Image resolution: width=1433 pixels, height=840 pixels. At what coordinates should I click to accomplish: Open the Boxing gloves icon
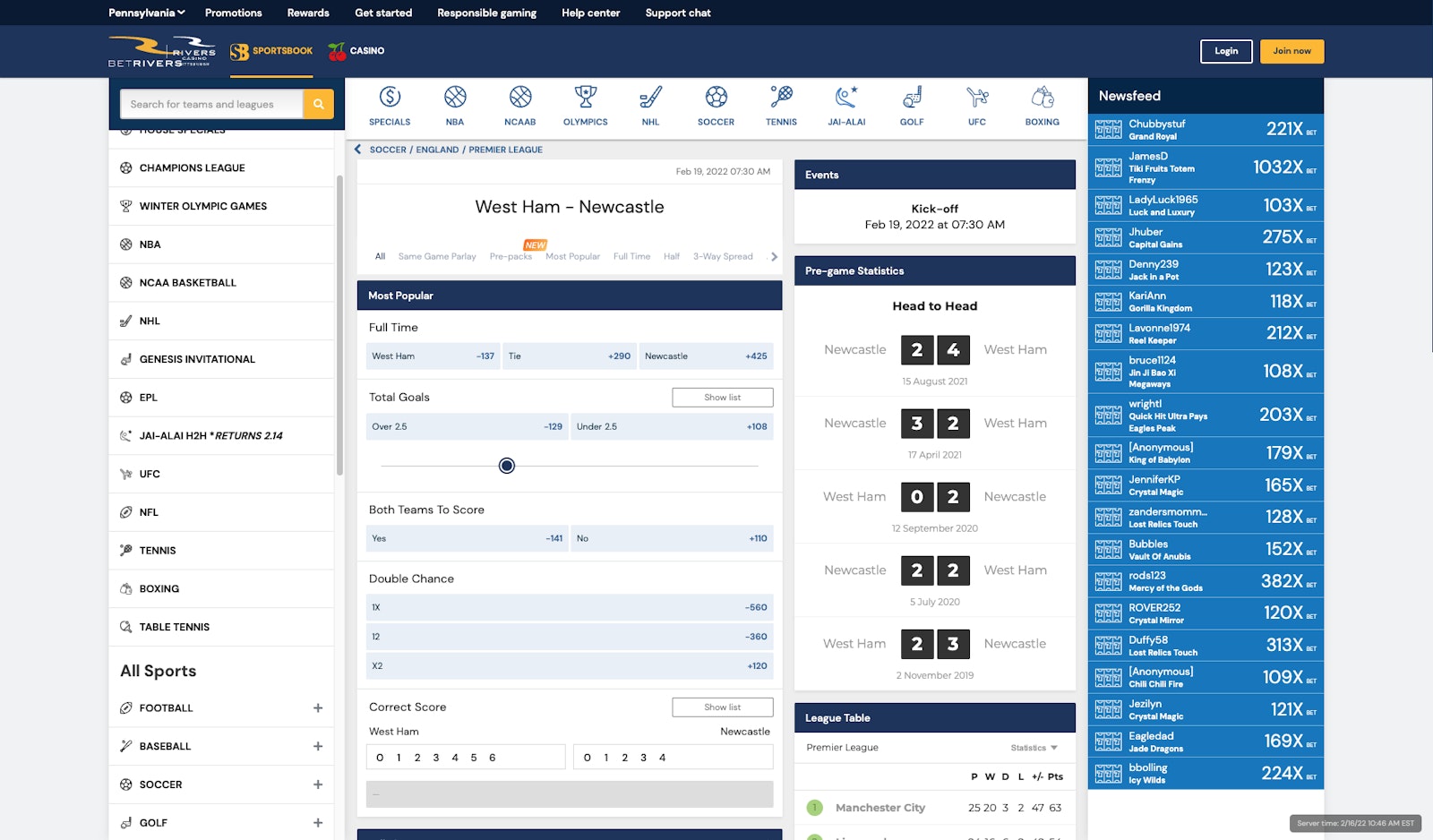pyautogui.click(x=1042, y=97)
